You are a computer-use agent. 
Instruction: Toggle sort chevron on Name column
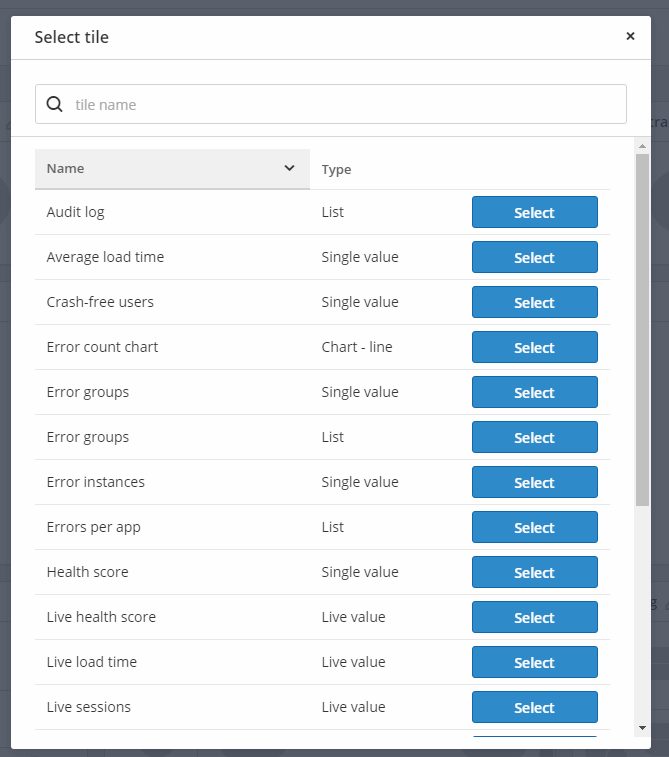[x=289, y=168]
